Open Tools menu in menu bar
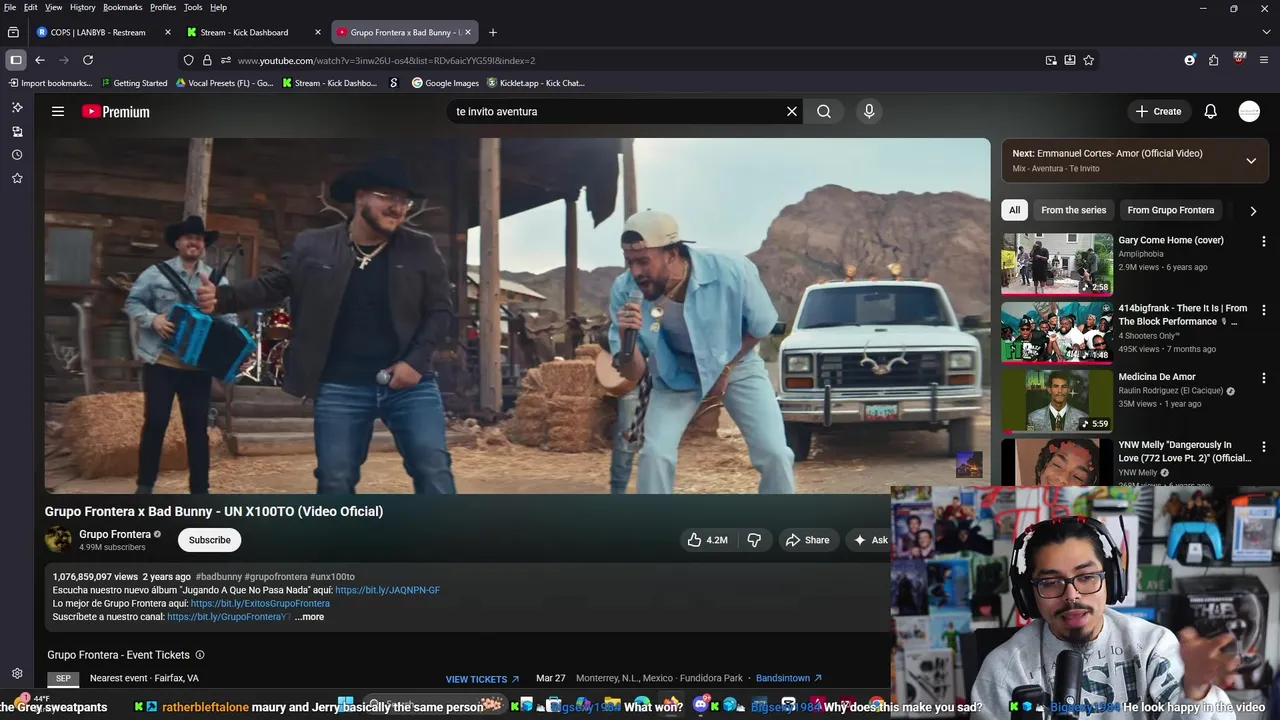Viewport: 1280px width, 720px height. pyautogui.click(x=193, y=7)
